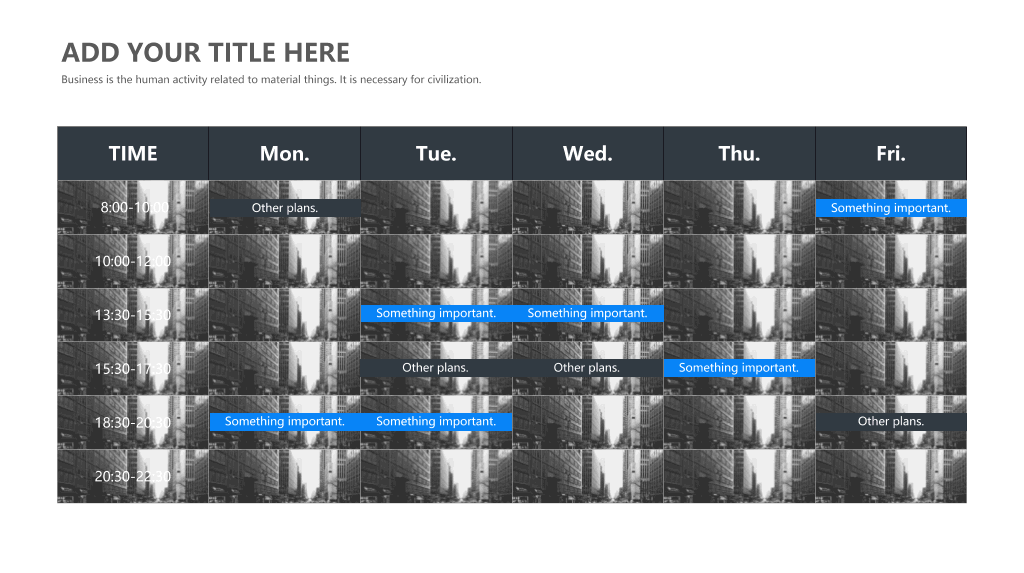Select Wednesday's 'Other plans.' at 15:30
Image resolution: width=1024 pixels, height=573 pixels.
(588, 368)
